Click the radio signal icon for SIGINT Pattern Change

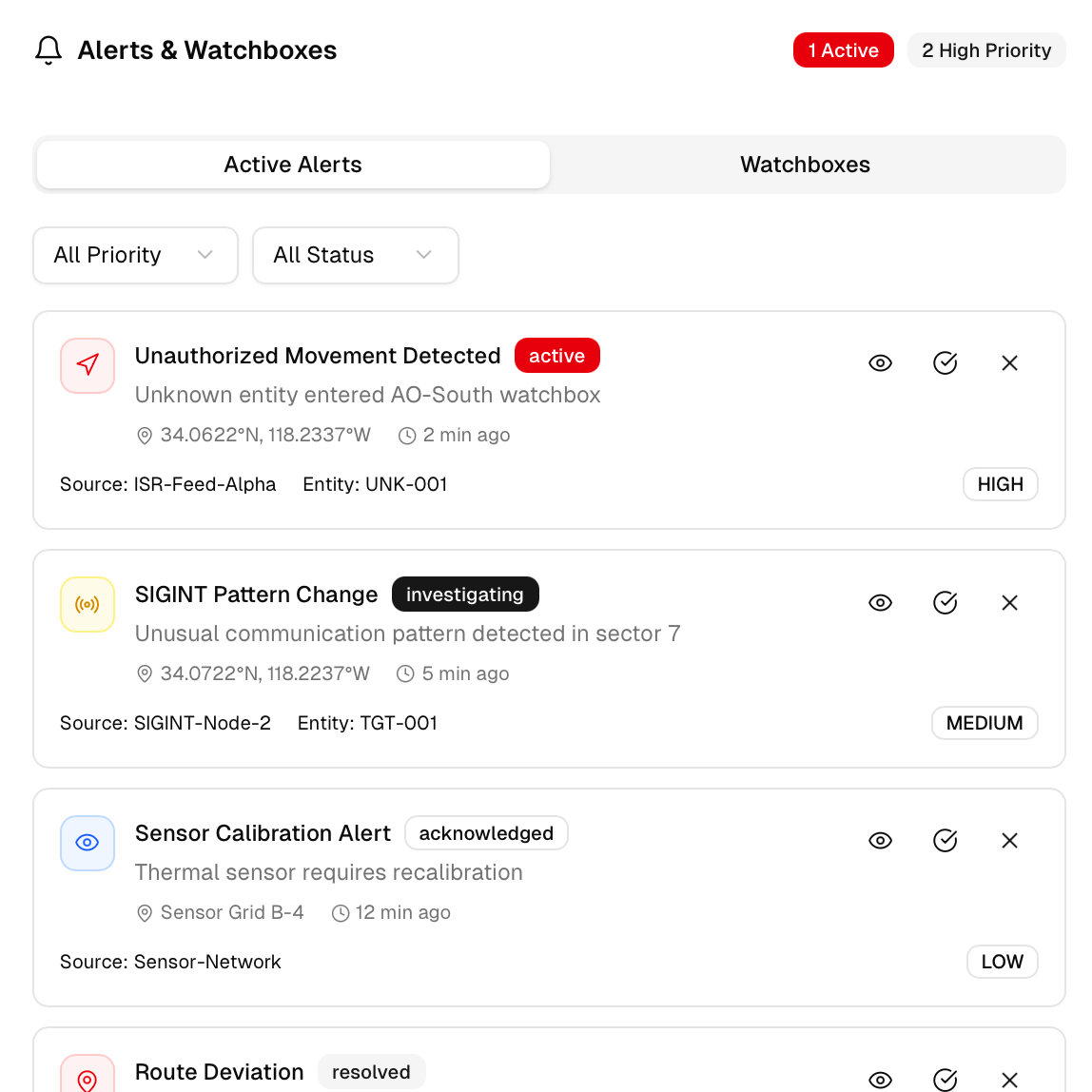point(88,604)
